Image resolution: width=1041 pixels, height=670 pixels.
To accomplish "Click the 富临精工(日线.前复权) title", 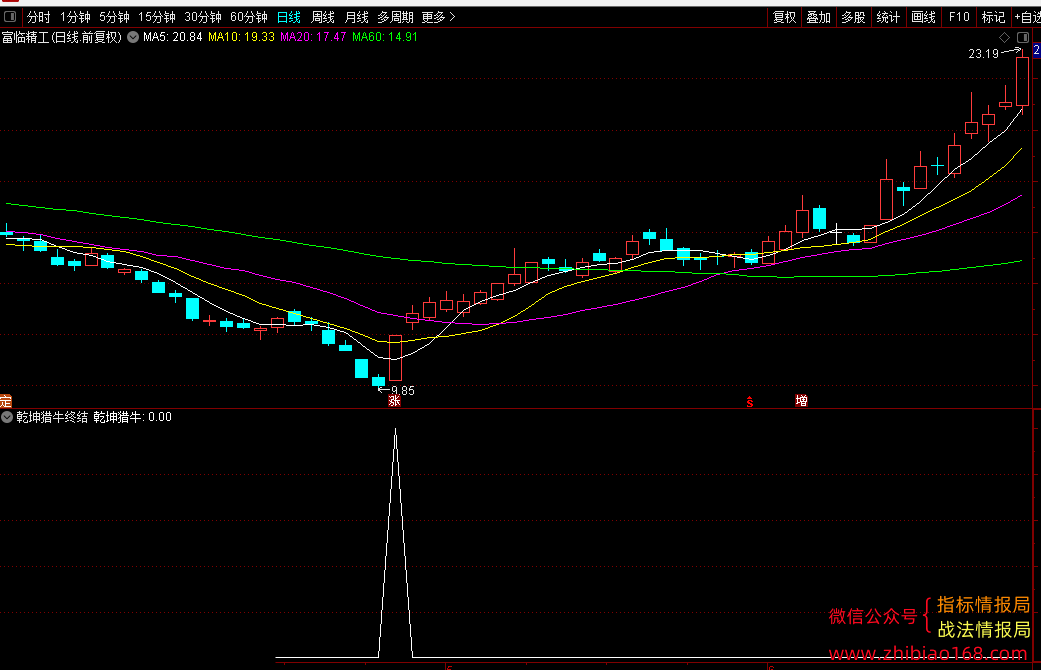I will click(62, 37).
